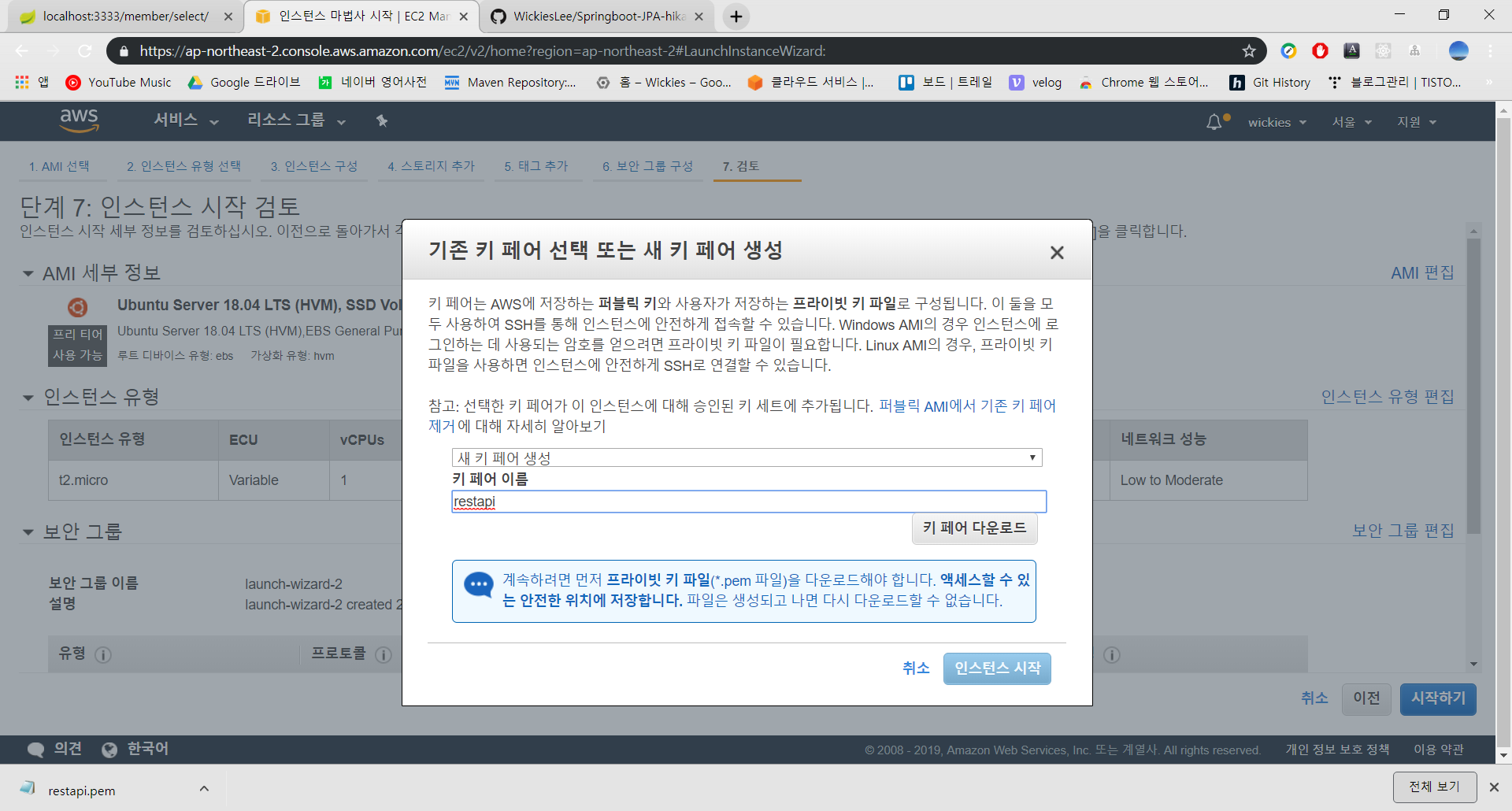Go to step 4. 스토리지 추가
This screenshot has height=811, width=1512.
431,166
